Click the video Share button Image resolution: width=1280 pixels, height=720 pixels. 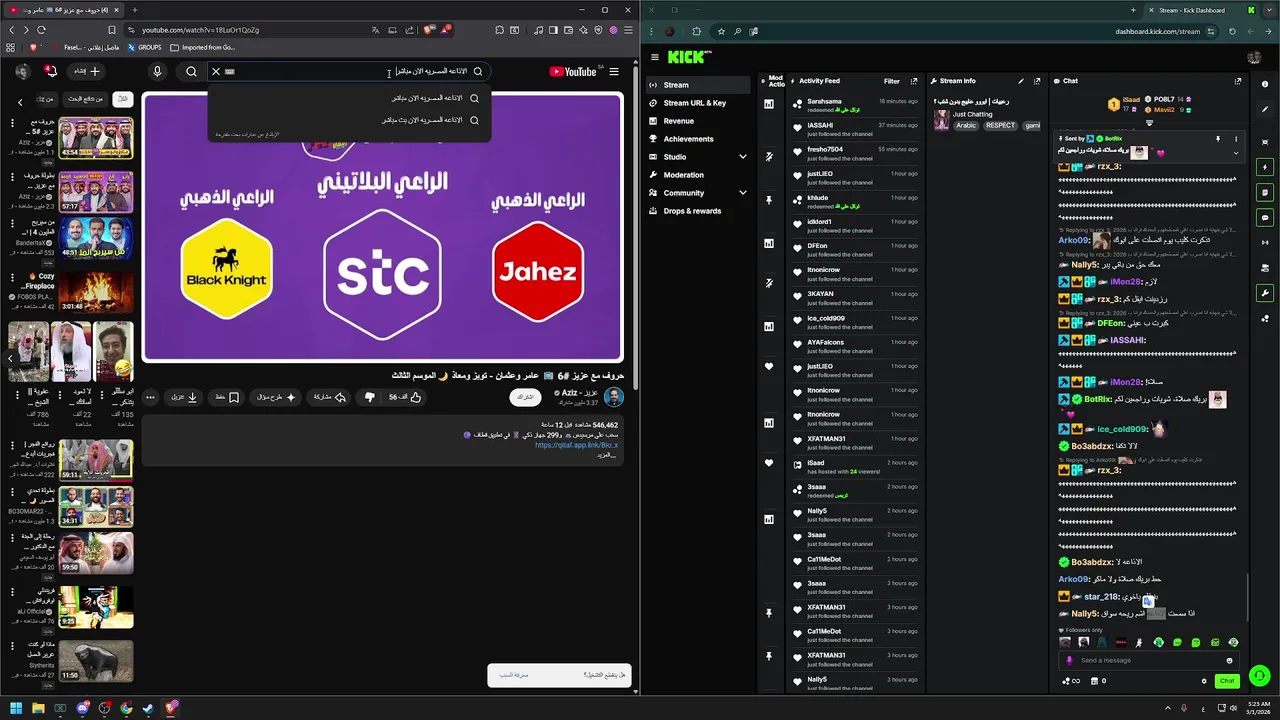[329, 397]
